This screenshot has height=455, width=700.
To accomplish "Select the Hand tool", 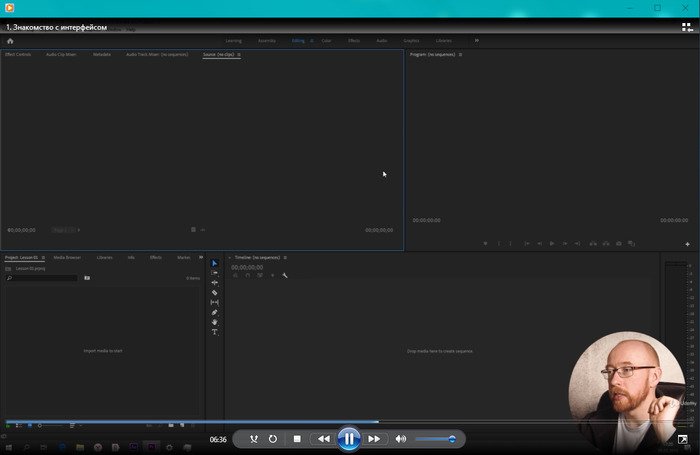I will [x=214, y=322].
